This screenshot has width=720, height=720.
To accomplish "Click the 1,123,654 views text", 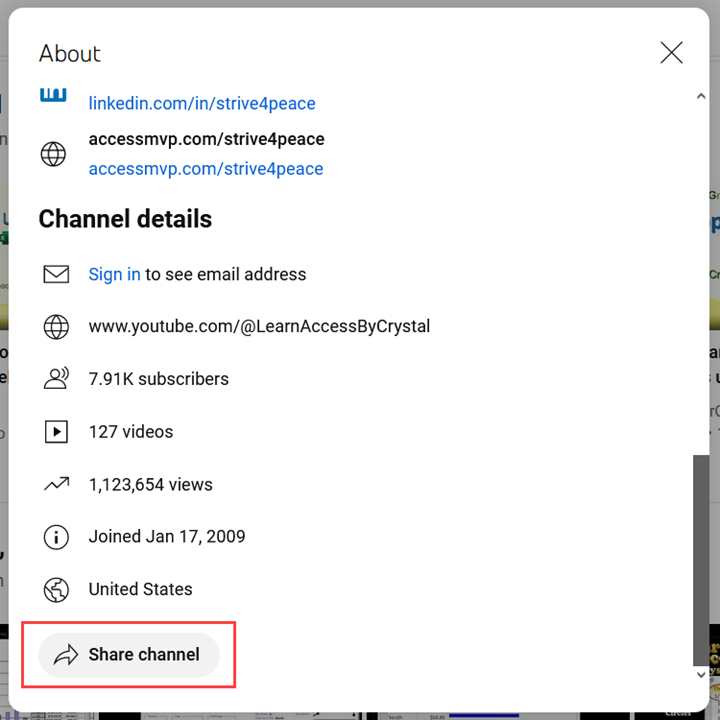I will (x=151, y=485).
